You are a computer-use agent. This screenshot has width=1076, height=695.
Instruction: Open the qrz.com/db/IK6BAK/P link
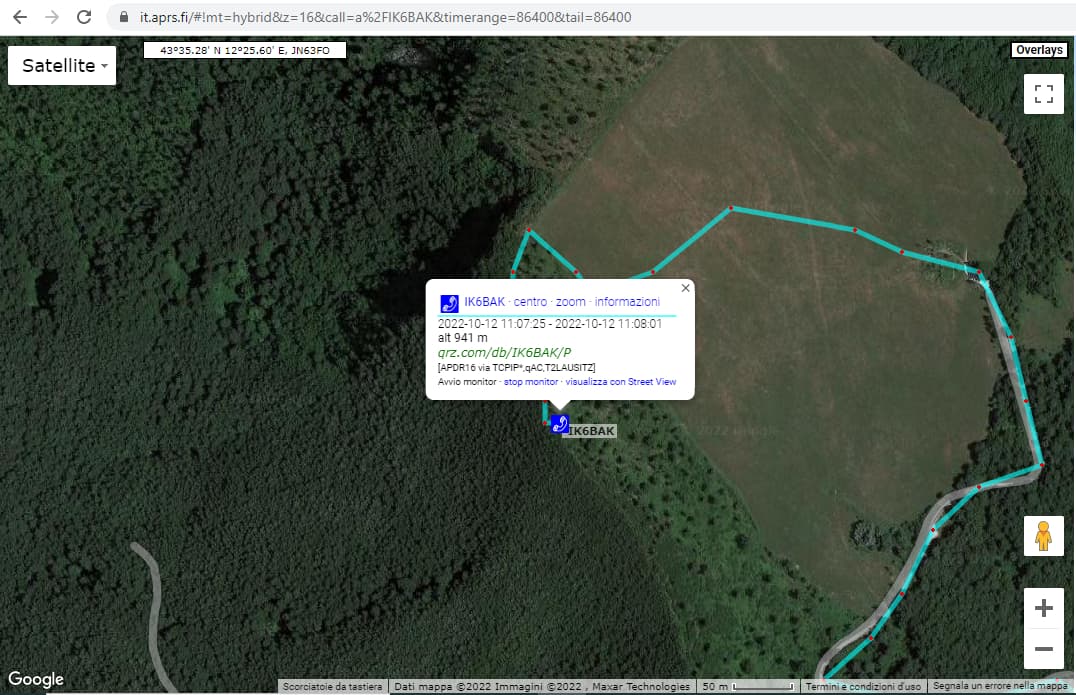pyautogui.click(x=504, y=352)
